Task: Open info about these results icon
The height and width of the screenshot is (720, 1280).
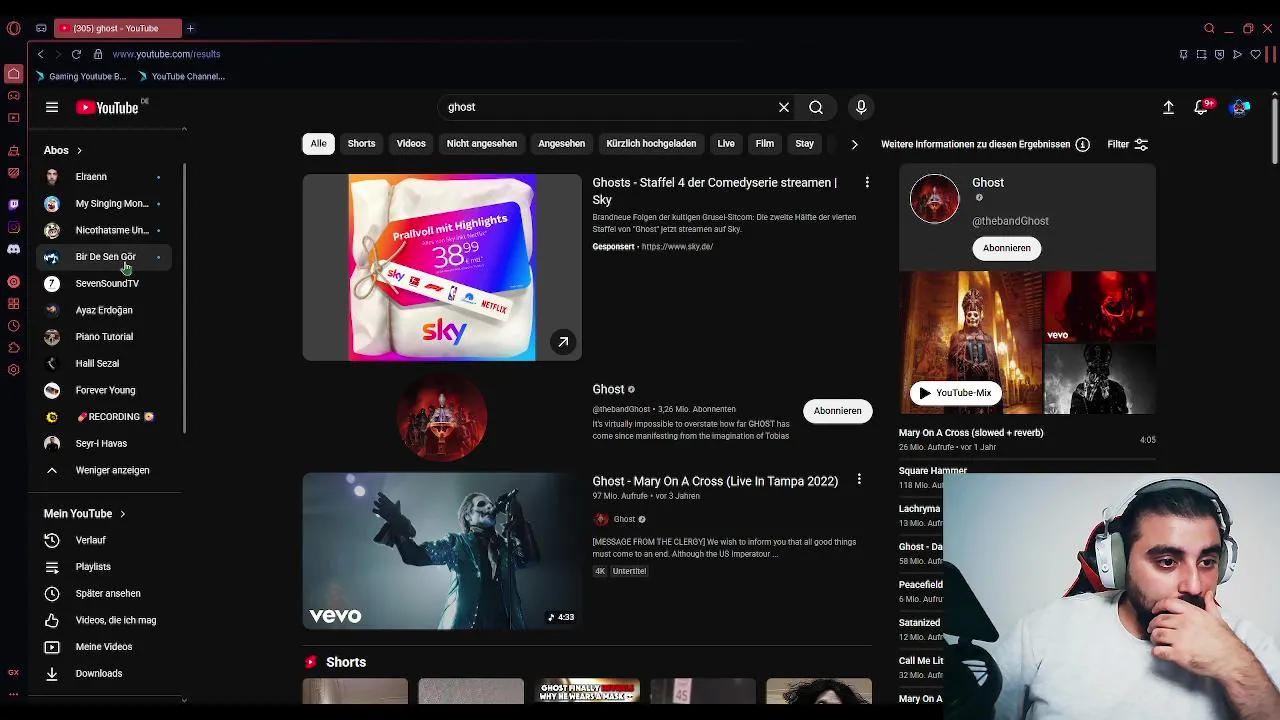Action: tap(1082, 144)
